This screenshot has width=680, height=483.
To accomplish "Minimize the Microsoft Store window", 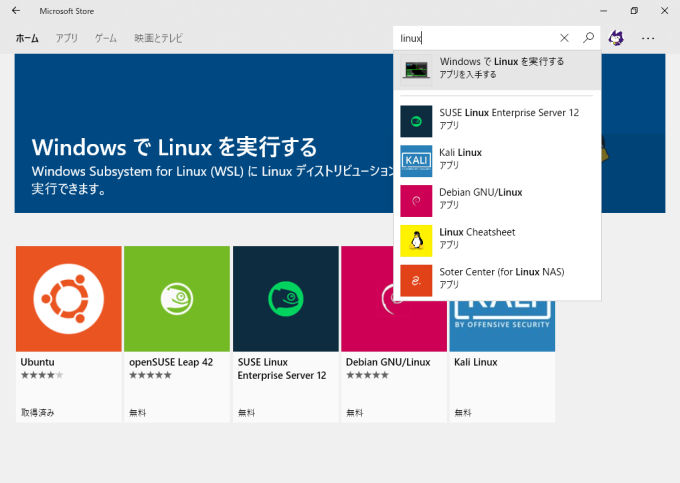I will 603,11.
